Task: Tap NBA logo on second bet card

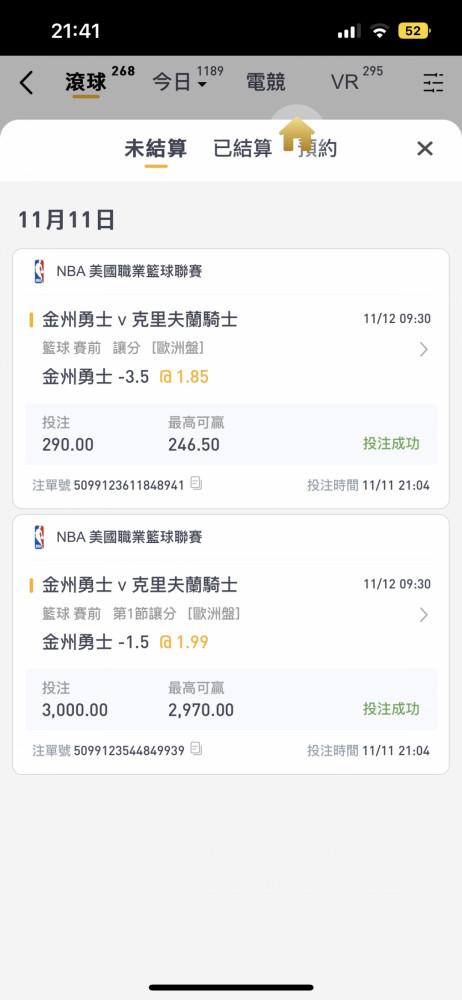Action: [40, 537]
